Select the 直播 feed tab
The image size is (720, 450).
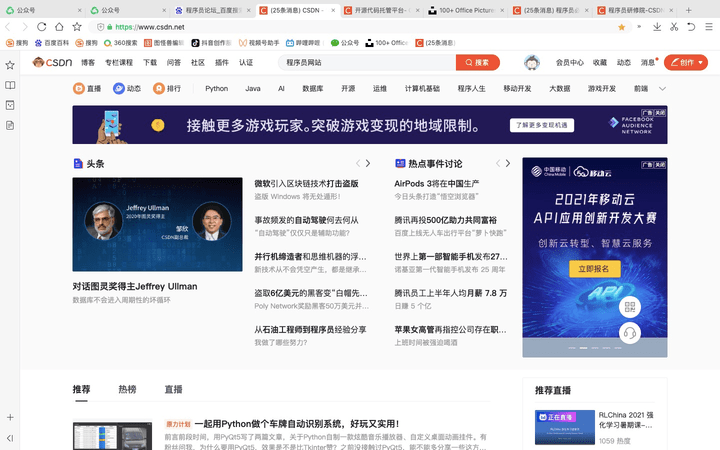(174, 389)
